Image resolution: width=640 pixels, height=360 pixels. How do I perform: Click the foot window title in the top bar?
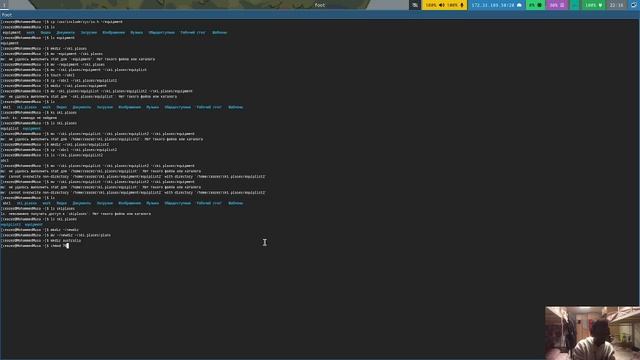point(320,5)
